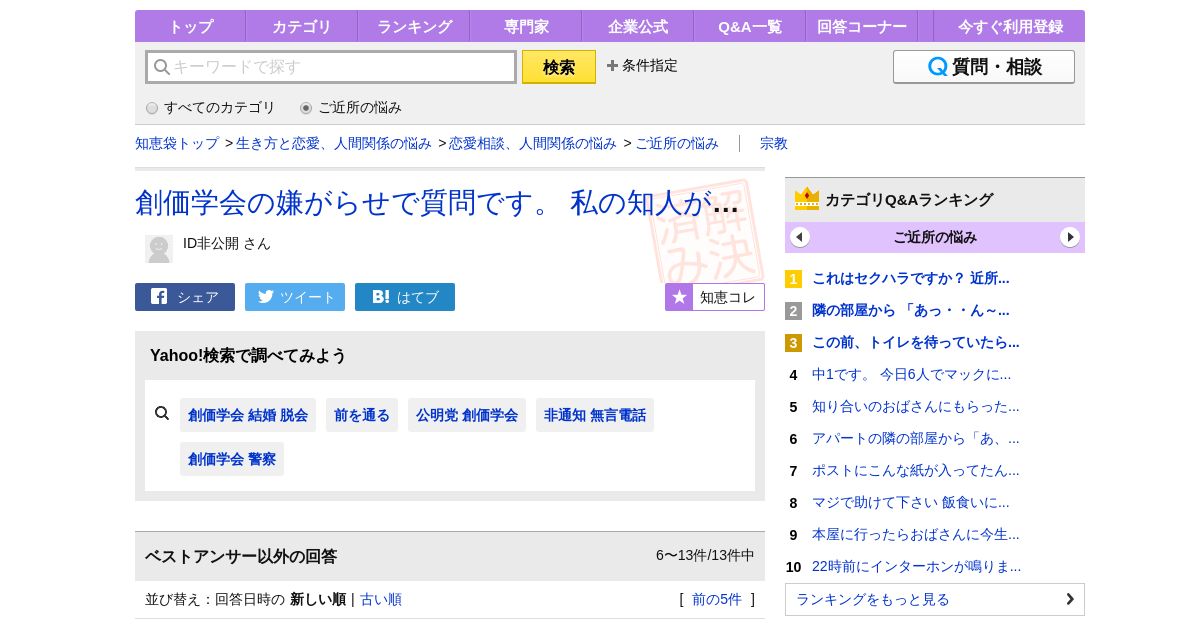
Task: Open ランキングをもっと見る link
Action: point(934,599)
